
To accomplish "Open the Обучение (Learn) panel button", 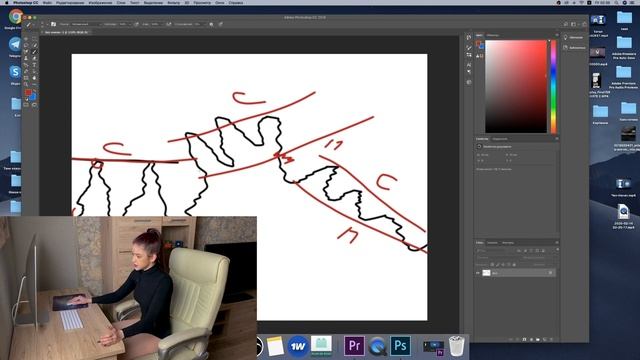I will coord(573,37).
